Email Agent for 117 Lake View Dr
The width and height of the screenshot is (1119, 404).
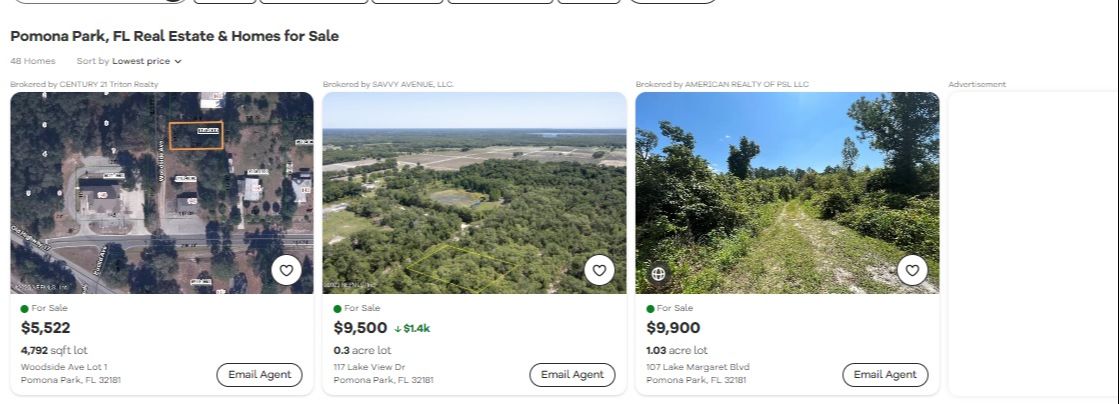(x=572, y=375)
